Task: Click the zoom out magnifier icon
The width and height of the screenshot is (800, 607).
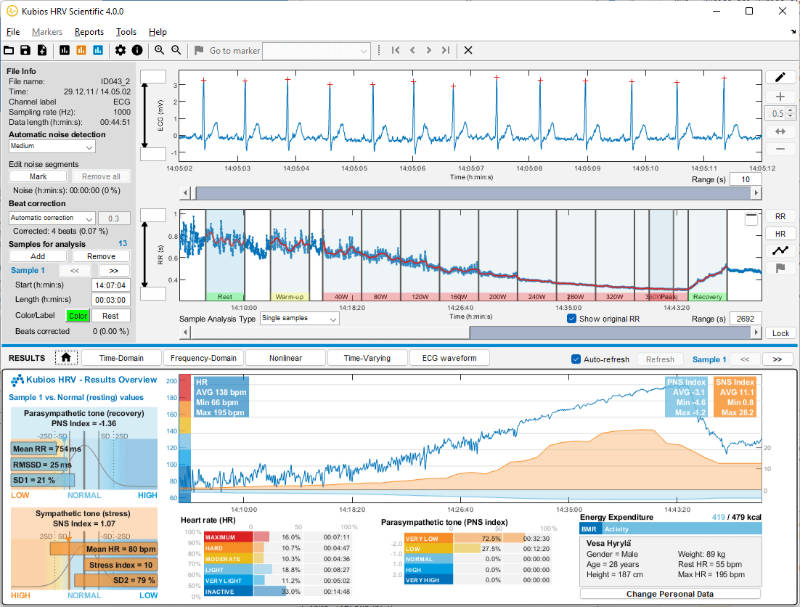Action: point(176,50)
